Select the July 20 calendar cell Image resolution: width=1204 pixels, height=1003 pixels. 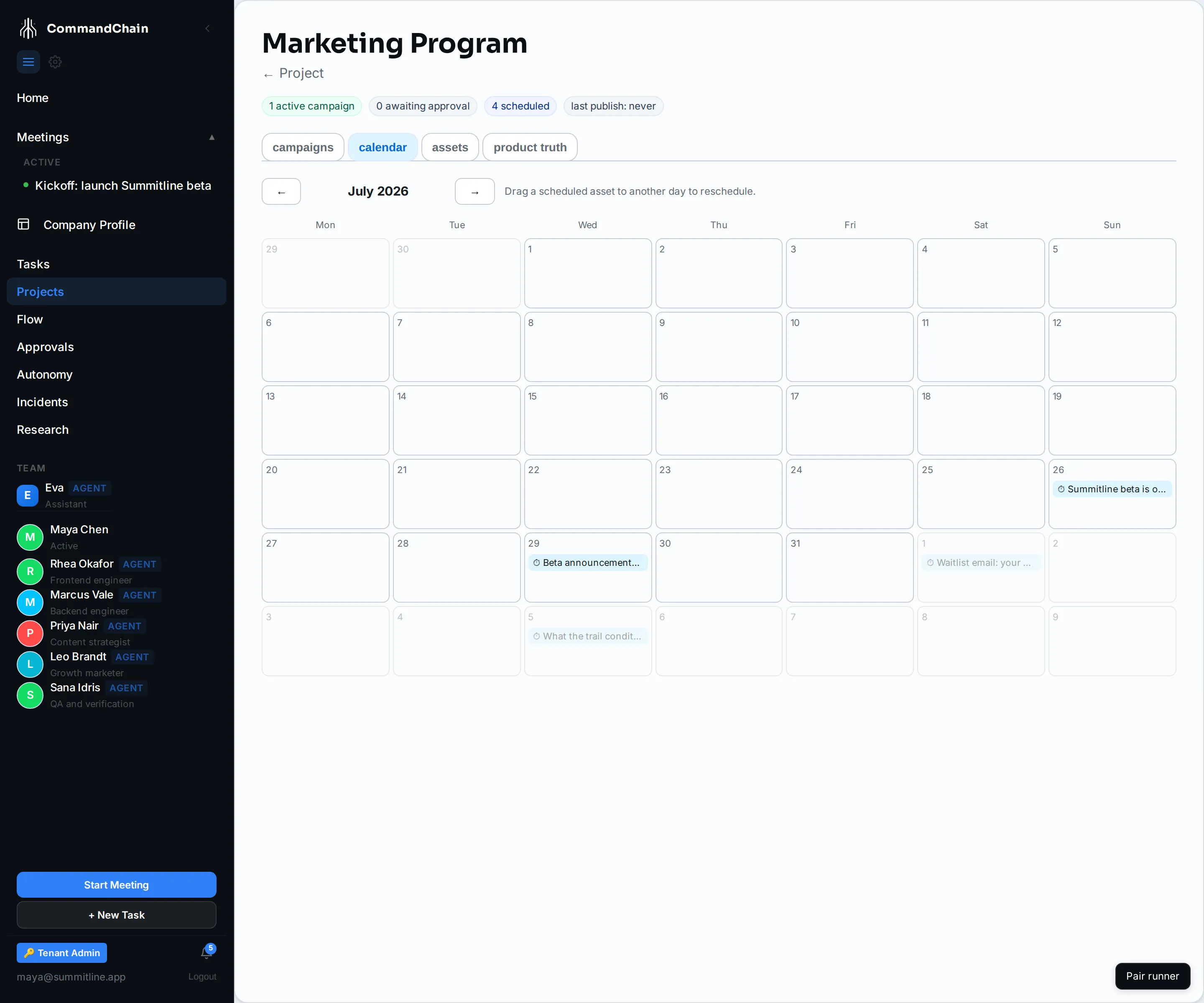tap(326, 494)
